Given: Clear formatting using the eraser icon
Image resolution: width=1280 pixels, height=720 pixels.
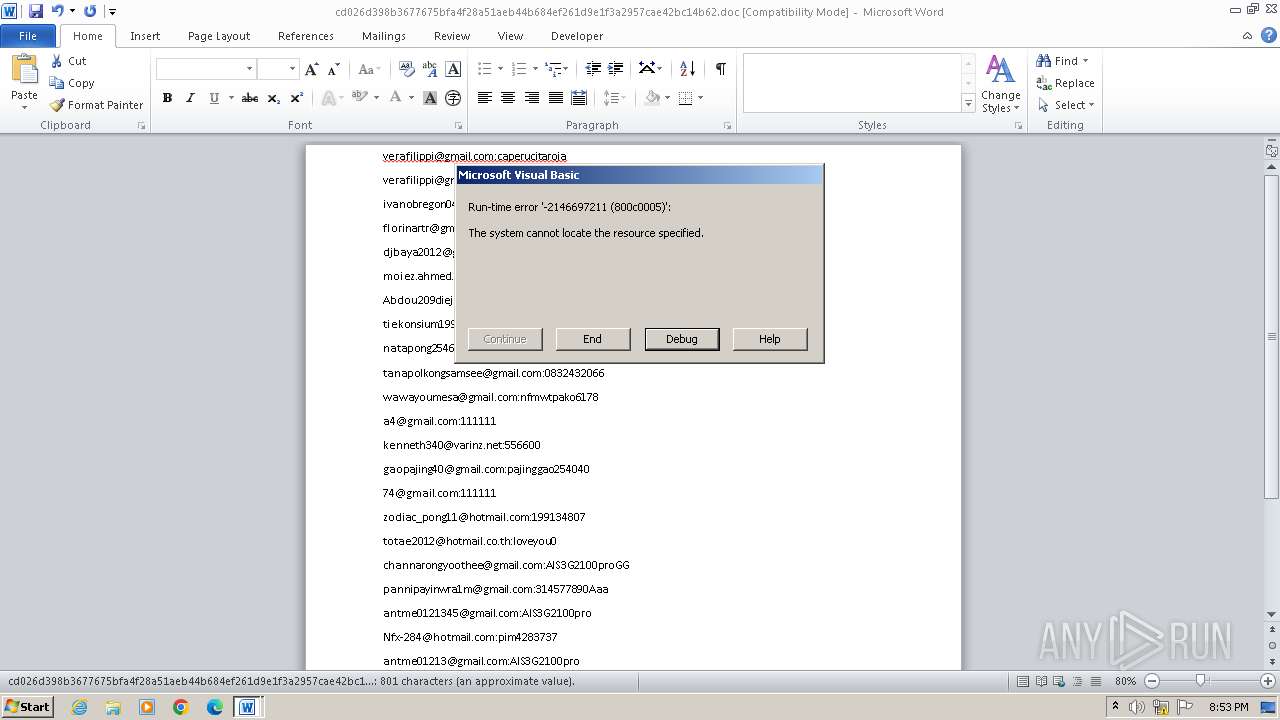Looking at the screenshot, I should (x=407, y=69).
